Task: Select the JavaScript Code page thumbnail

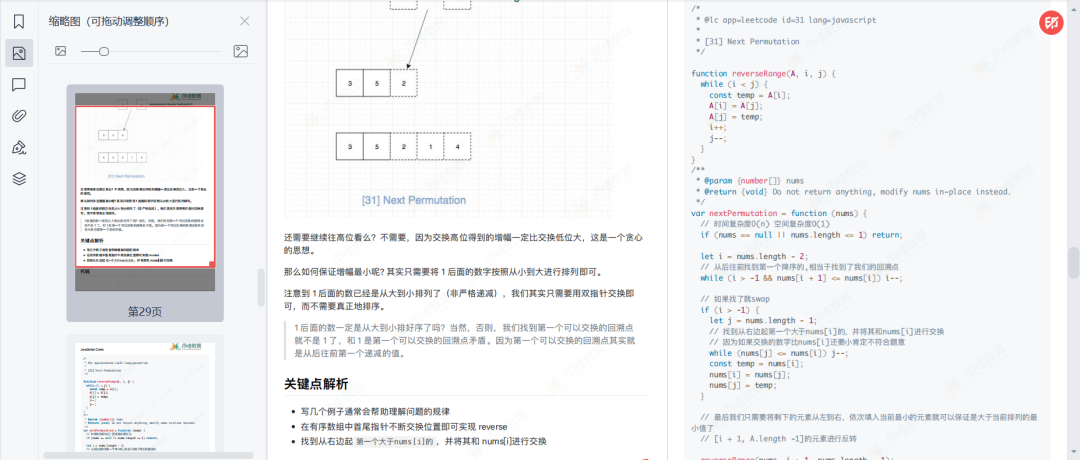Action: click(x=145, y=399)
